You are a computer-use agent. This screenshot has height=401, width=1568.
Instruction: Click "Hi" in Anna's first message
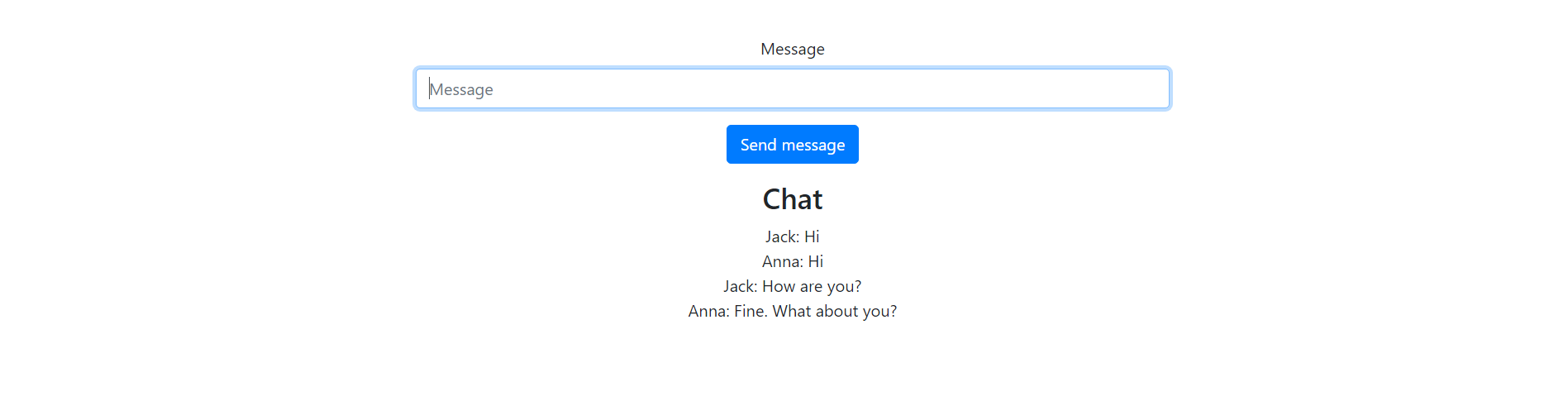coord(816,261)
